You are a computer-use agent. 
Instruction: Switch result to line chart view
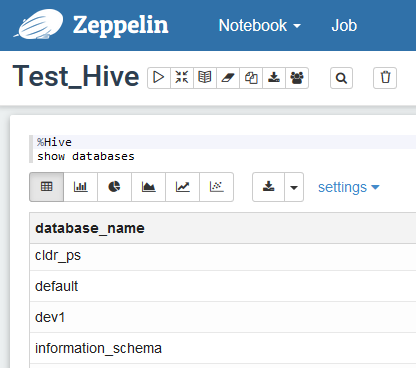click(x=182, y=187)
